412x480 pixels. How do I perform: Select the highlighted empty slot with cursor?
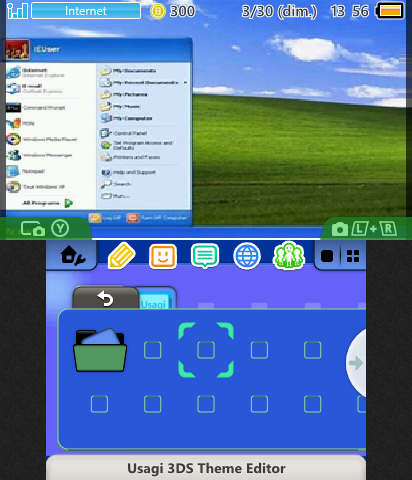(206, 350)
